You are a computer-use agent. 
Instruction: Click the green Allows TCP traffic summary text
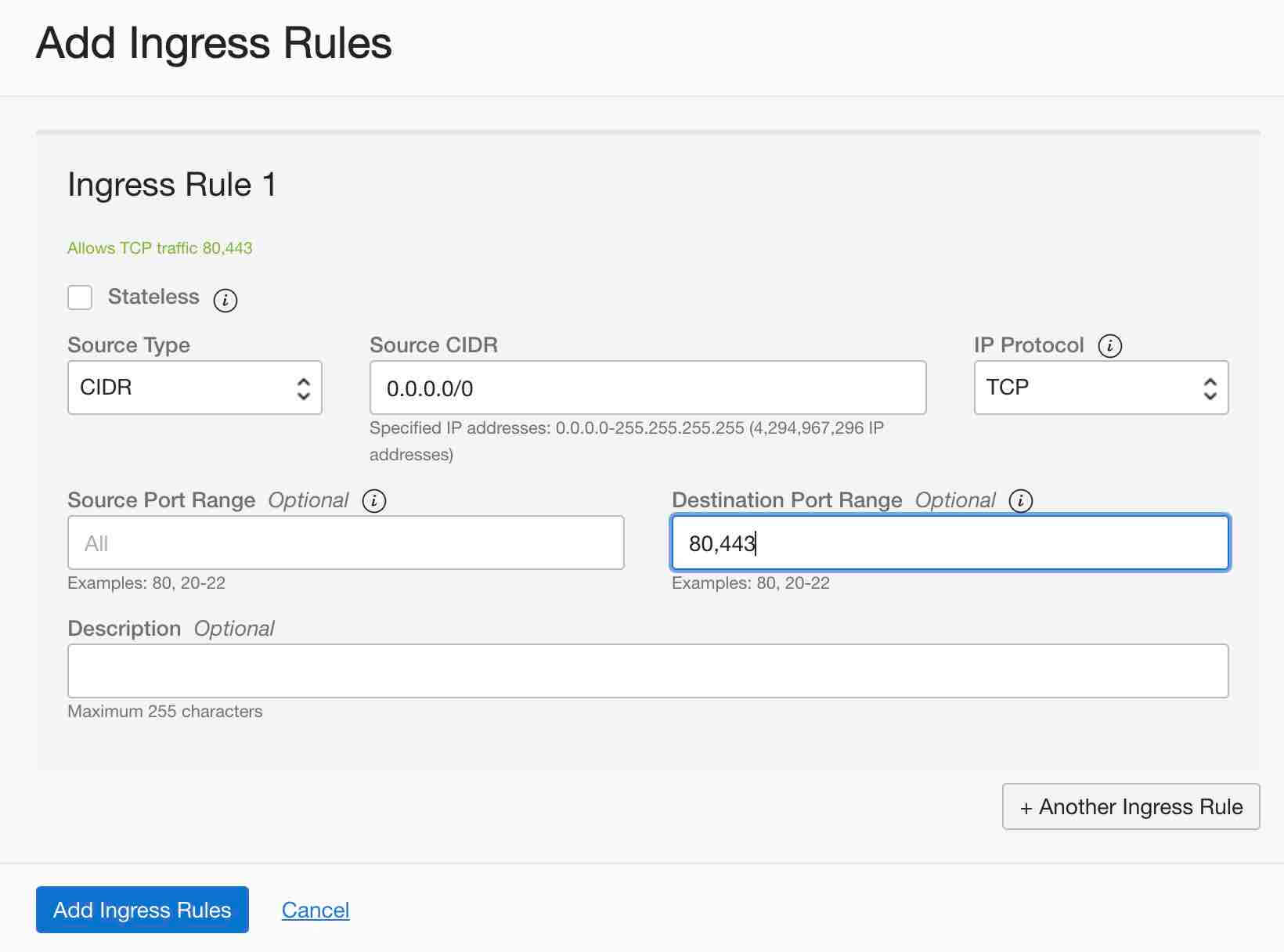160,248
